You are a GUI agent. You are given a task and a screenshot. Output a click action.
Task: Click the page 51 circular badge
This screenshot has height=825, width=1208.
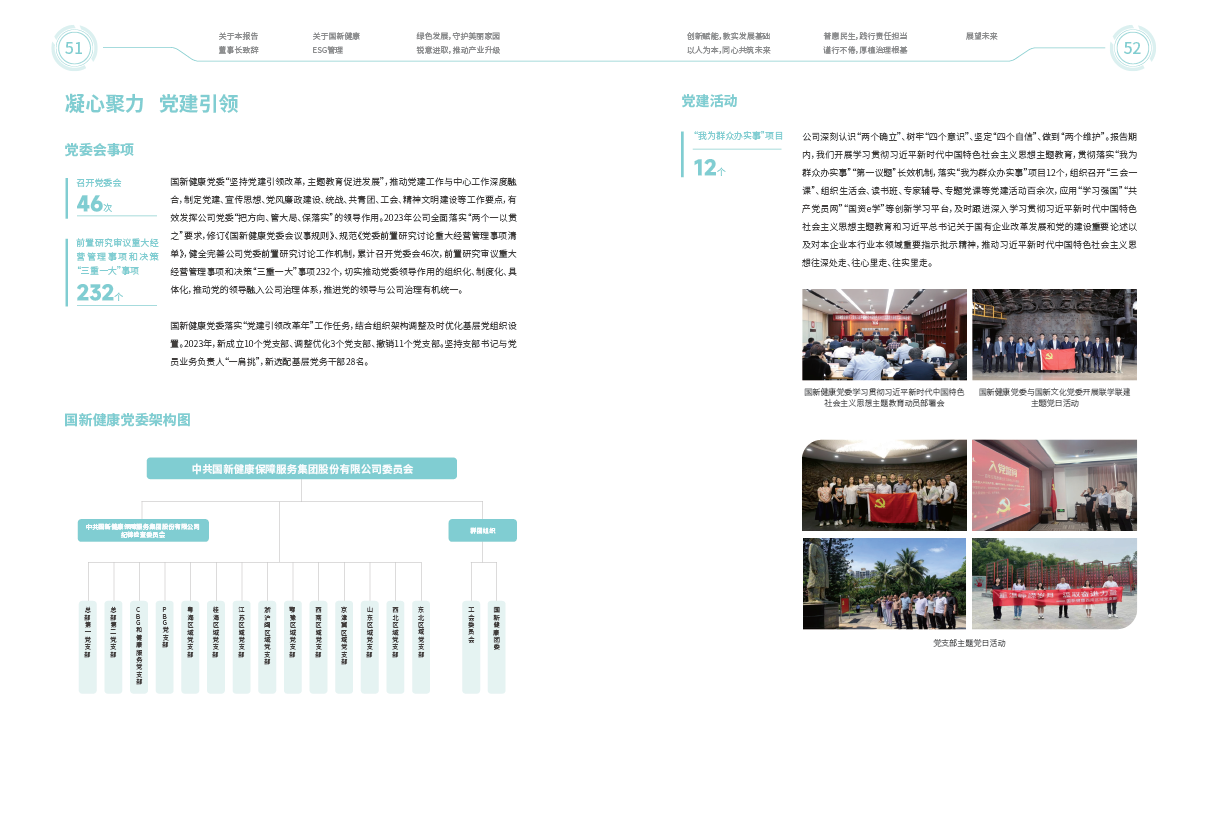(74, 48)
